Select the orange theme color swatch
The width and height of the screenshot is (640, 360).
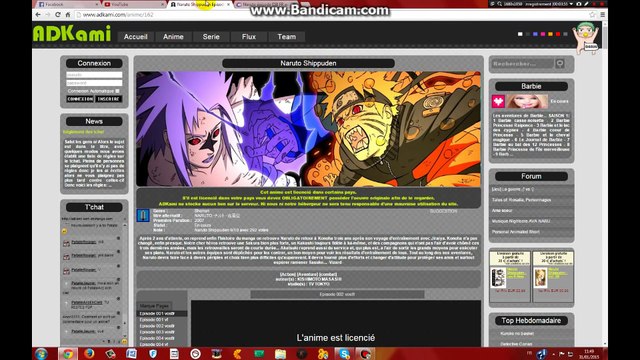pos(550,34)
